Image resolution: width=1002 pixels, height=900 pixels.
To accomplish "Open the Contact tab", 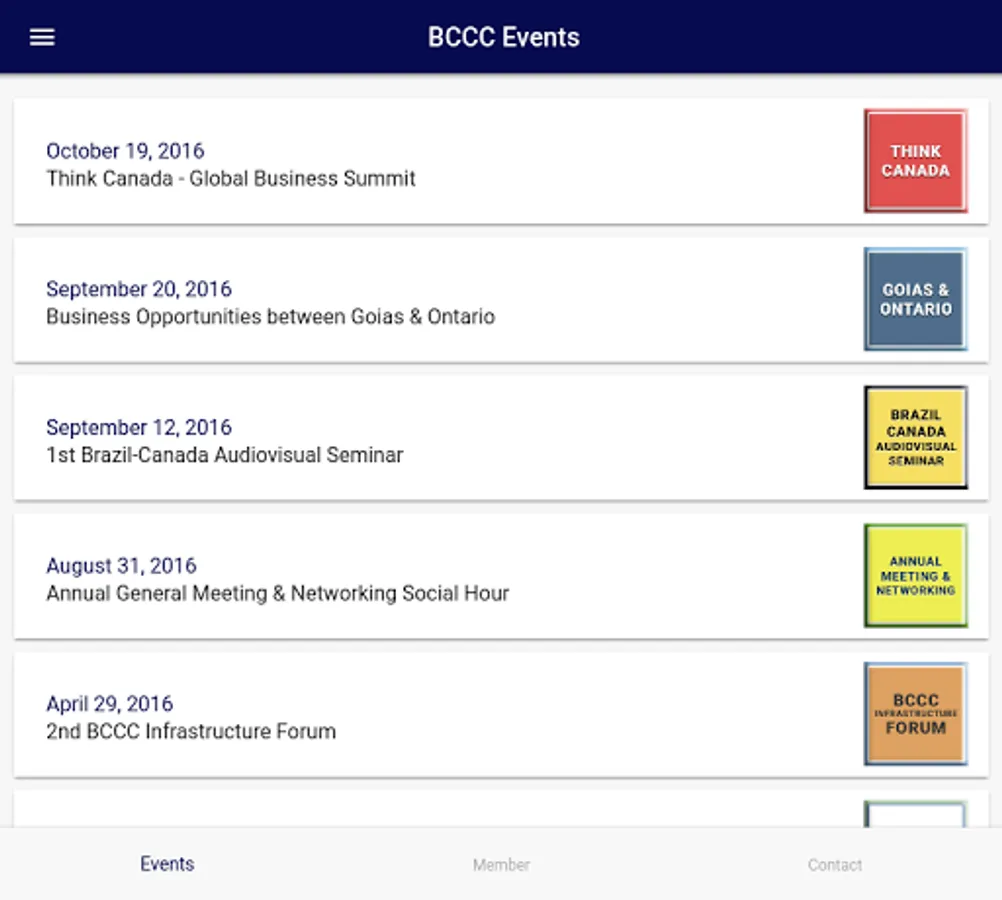I will (835, 864).
